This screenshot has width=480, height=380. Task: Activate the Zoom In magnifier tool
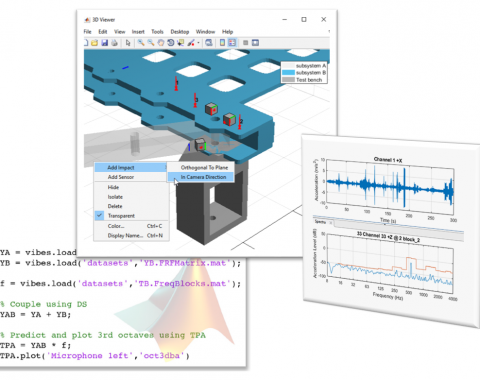click(x=141, y=43)
